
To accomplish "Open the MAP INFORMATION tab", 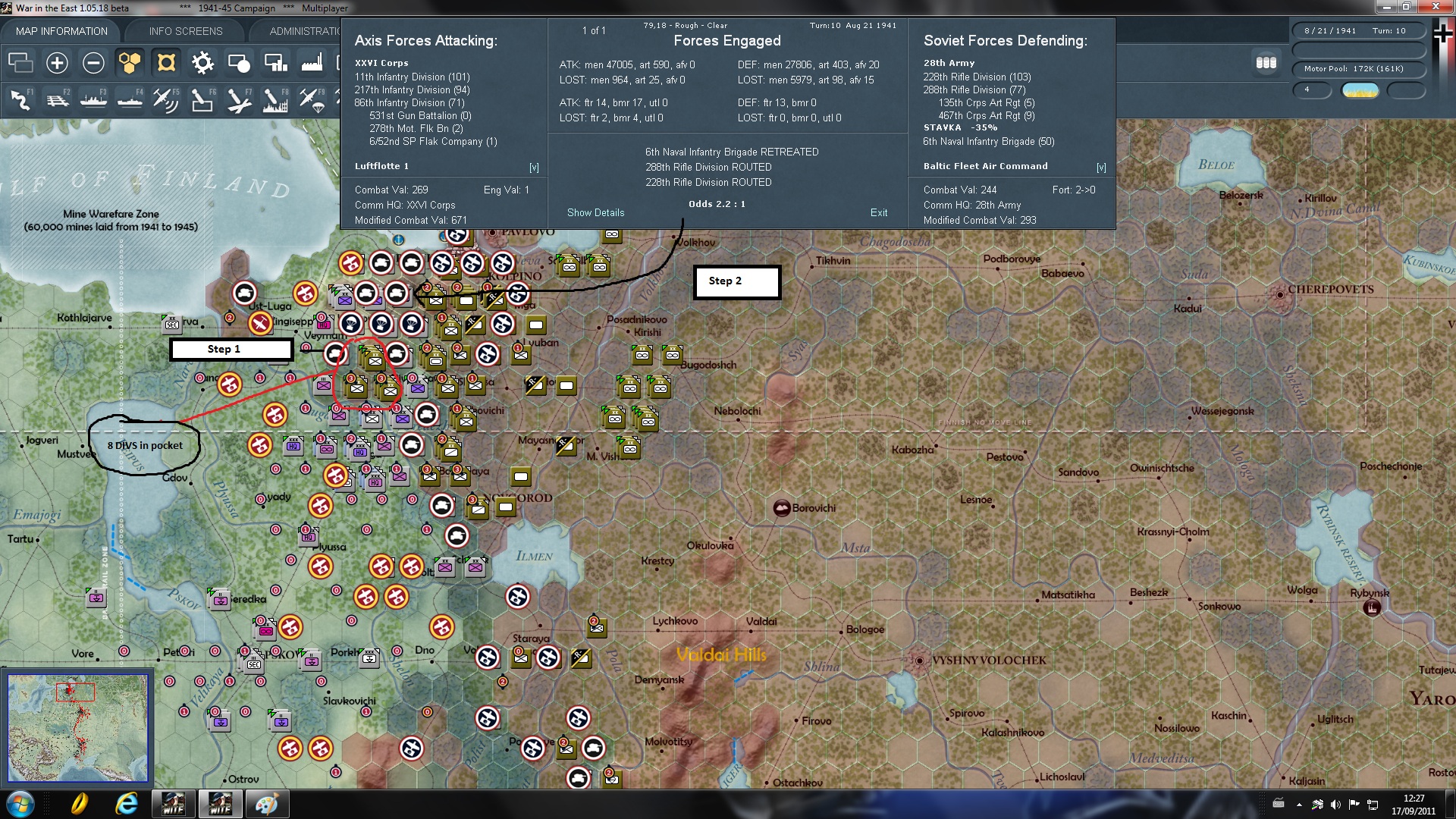I will (x=61, y=31).
